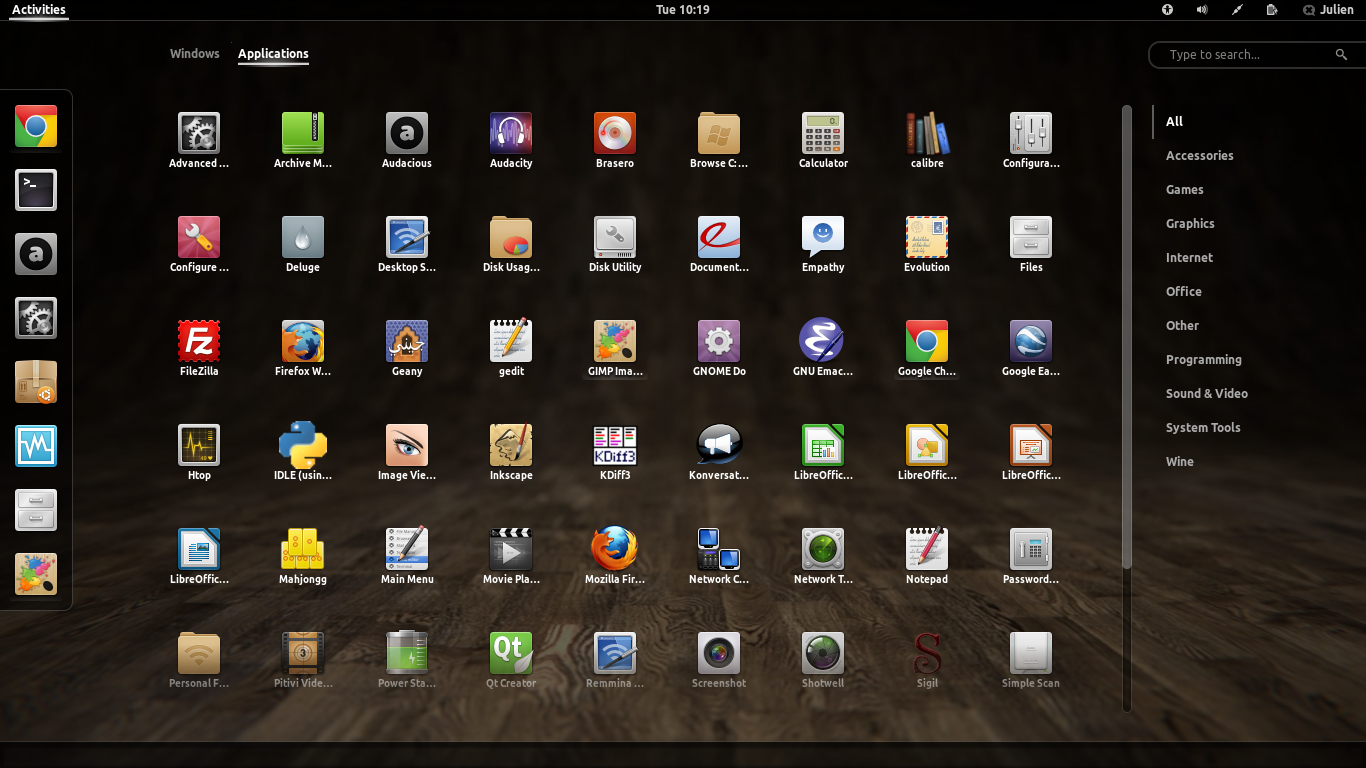Filter by Office category
Screen dimensions: 1366x768
(x=1183, y=291)
